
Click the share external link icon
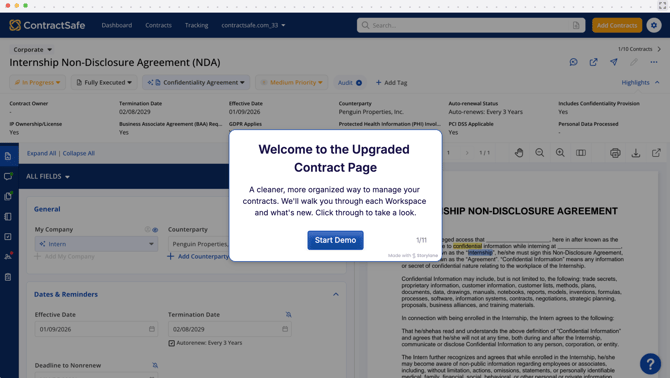coord(594,62)
